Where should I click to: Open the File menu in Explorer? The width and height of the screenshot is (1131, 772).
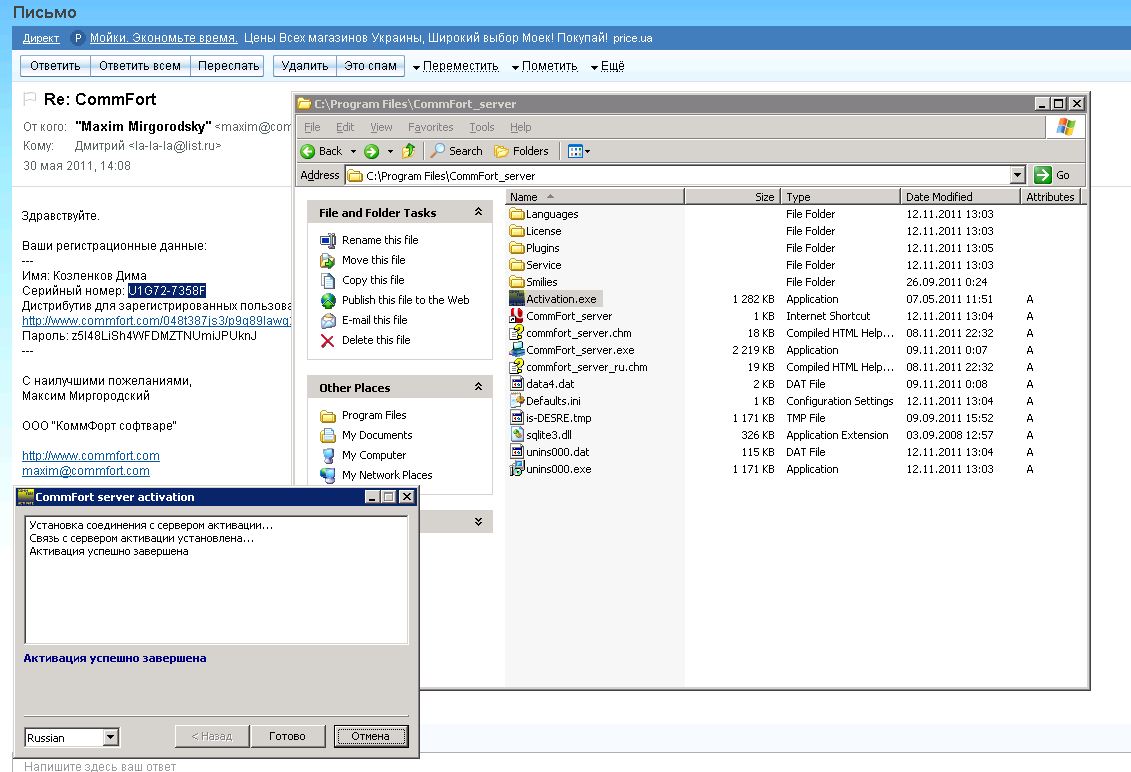[312, 127]
